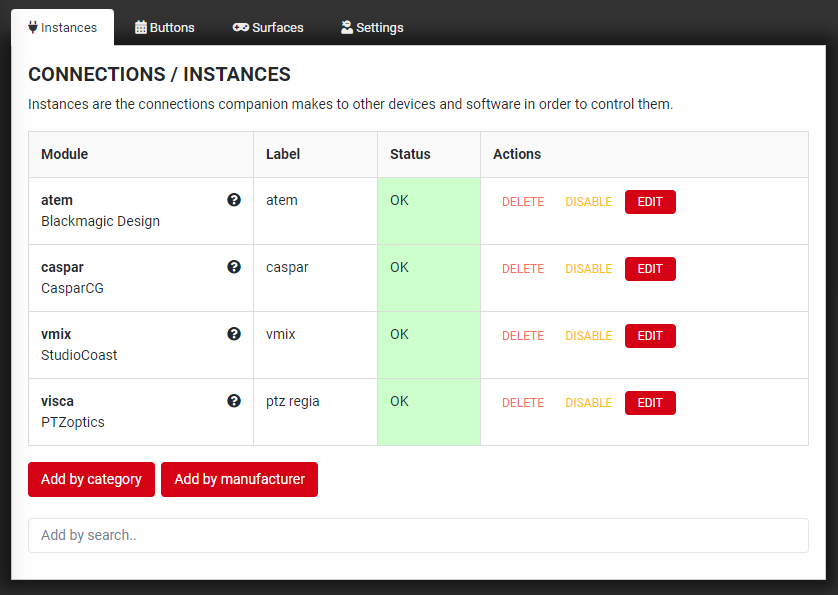Delete the visca ptz regia instance
The height and width of the screenshot is (595, 838).
coord(523,403)
